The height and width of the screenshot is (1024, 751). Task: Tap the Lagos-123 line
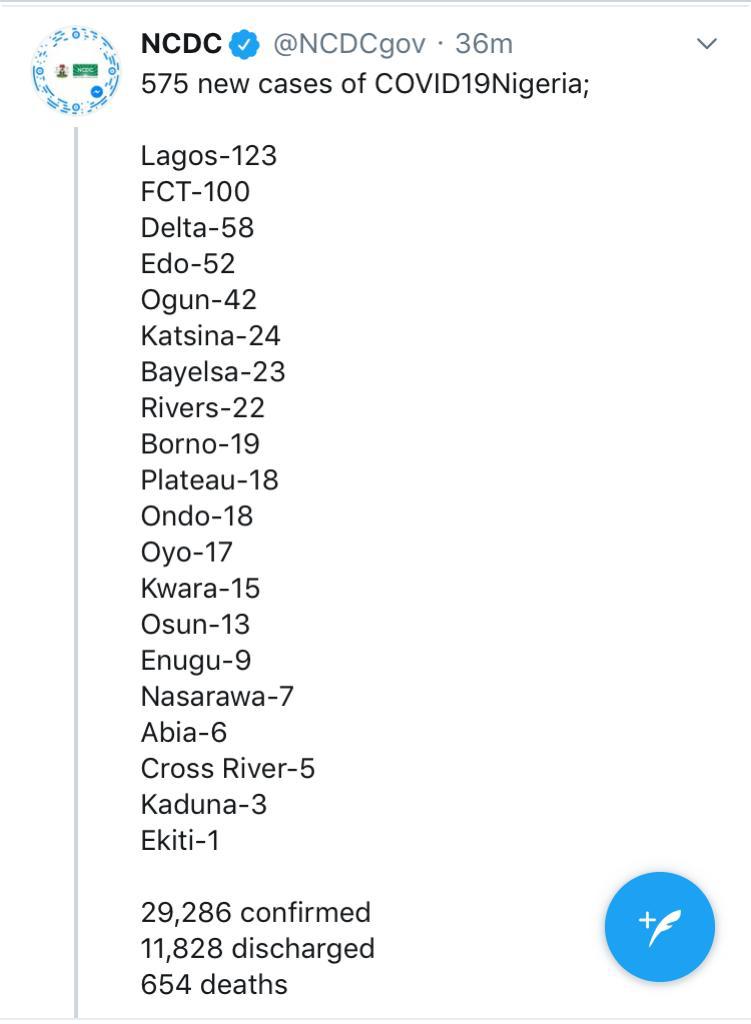click(x=209, y=156)
